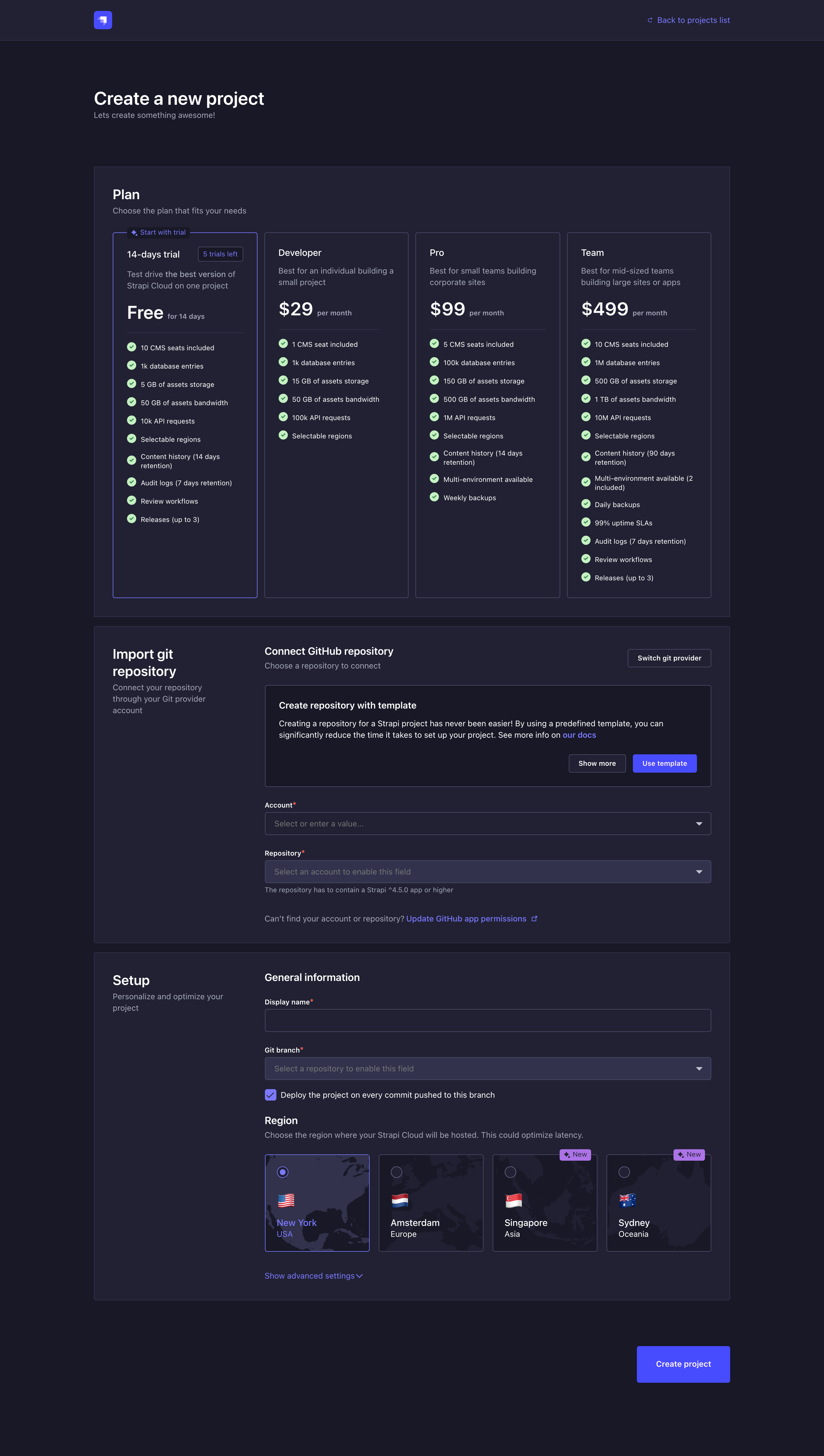The image size is (824, 1456).
Task: Open the Account dropdown
Action: [487, 823]
